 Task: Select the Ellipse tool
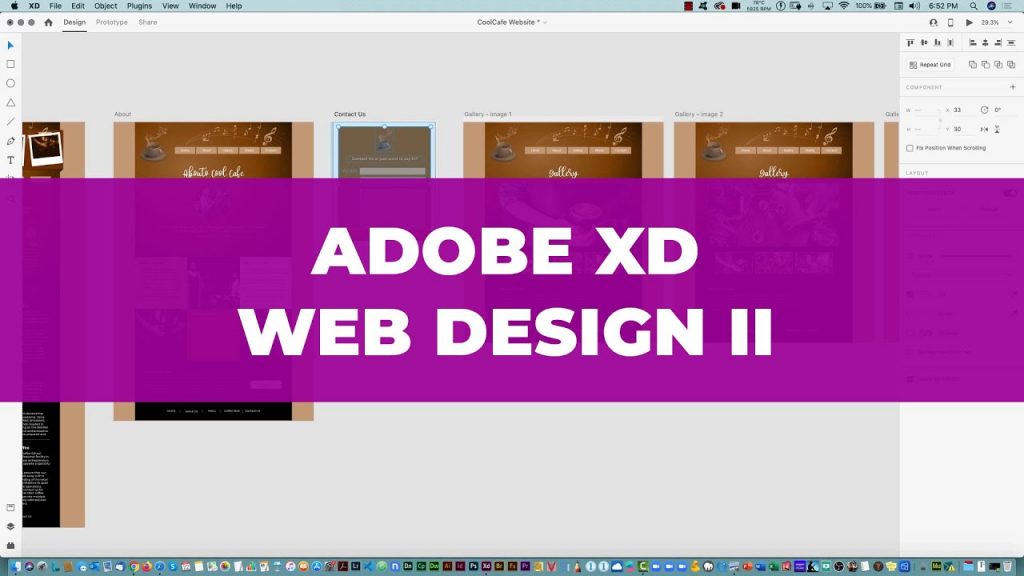tap(10, 84)
